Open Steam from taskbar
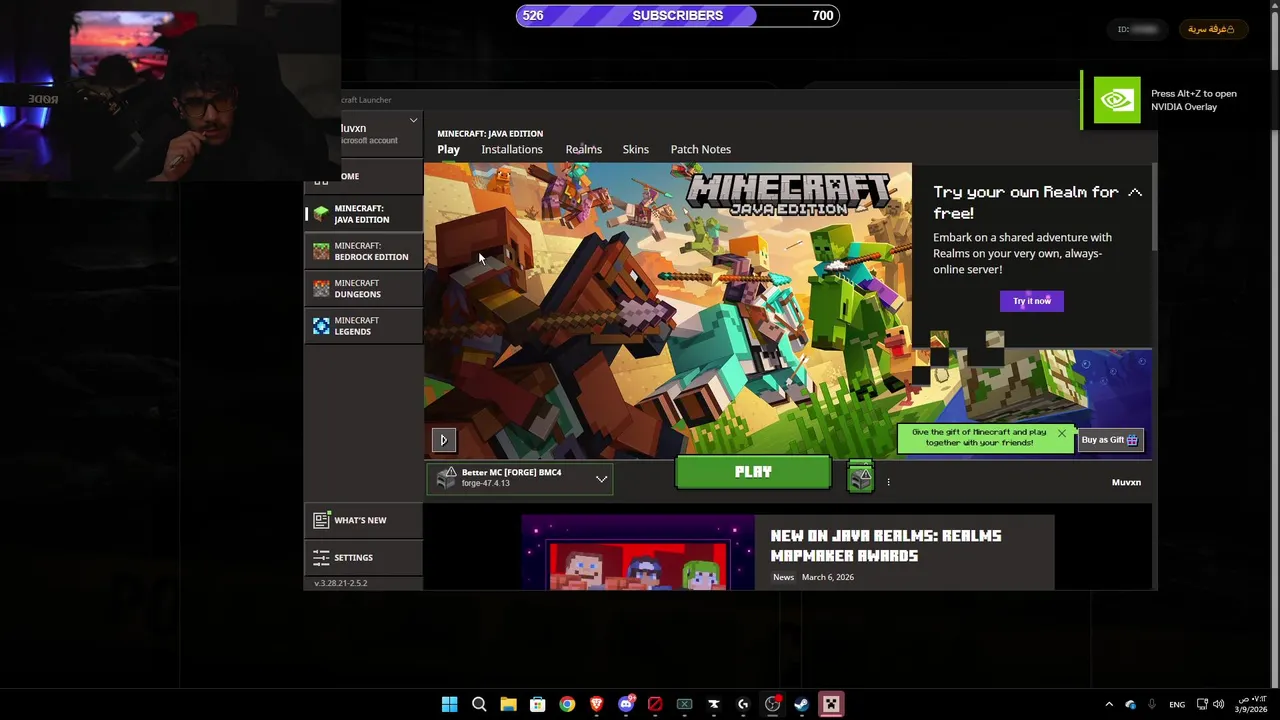This screenshot has width=1280, height=720. (802, 704)
